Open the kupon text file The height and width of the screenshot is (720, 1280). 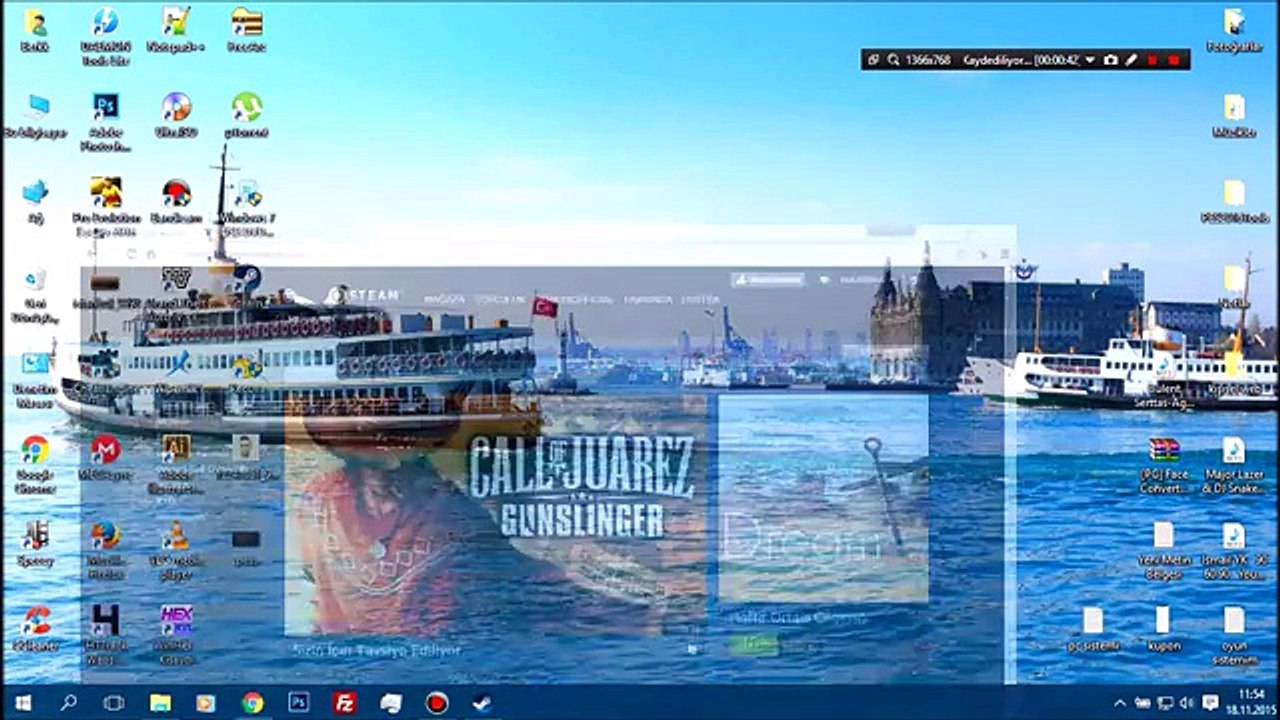pos(1163,629)
